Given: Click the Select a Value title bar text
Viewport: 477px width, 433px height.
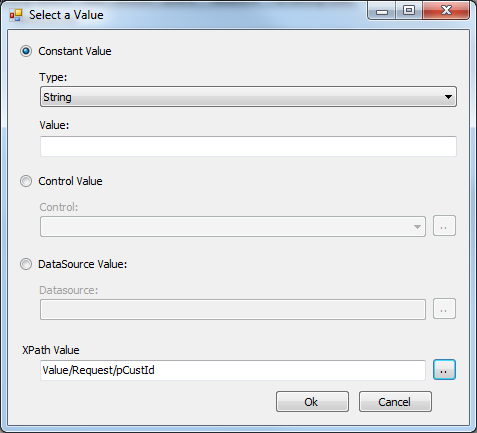Looking at the screenshot, I should [x=66, y=15].
